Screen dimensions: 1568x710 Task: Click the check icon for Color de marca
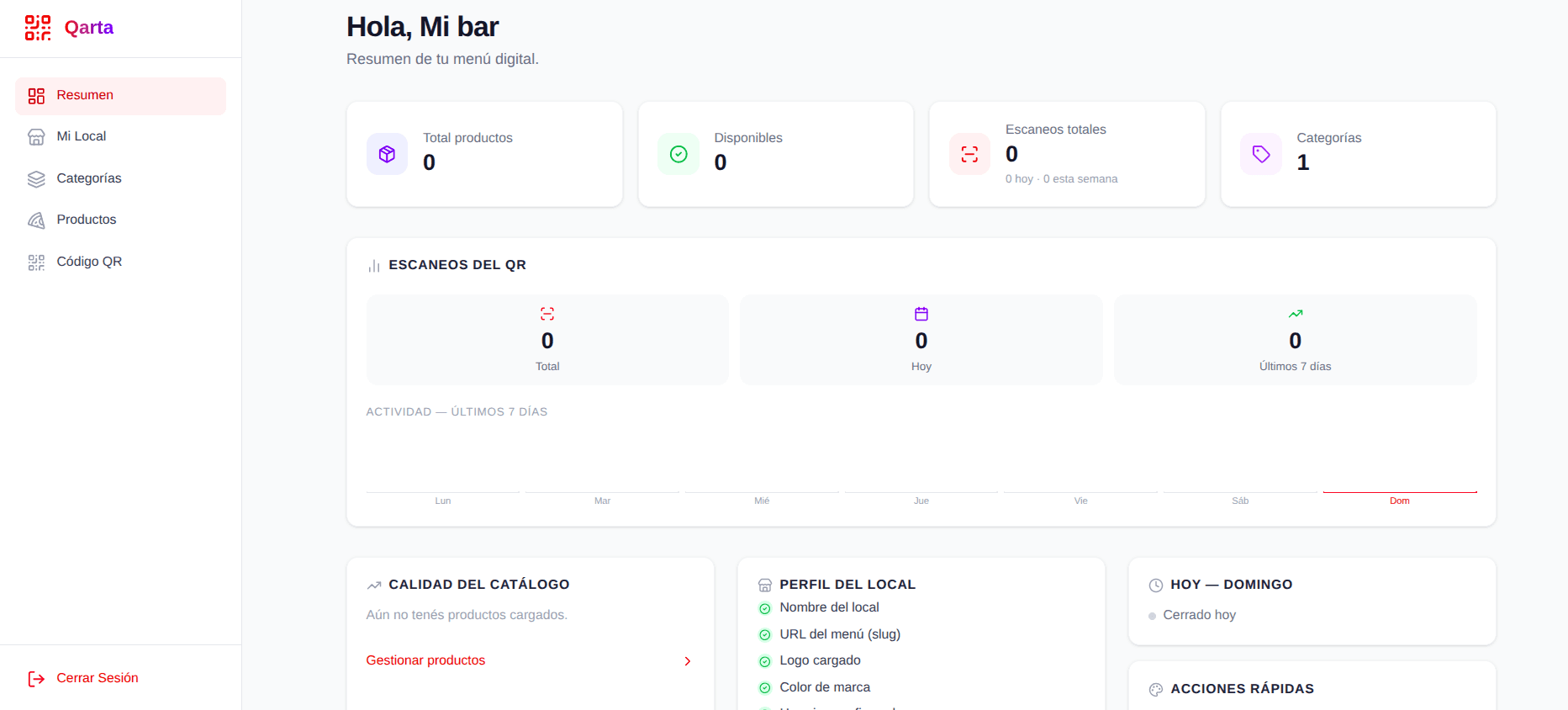coord(765,688)
